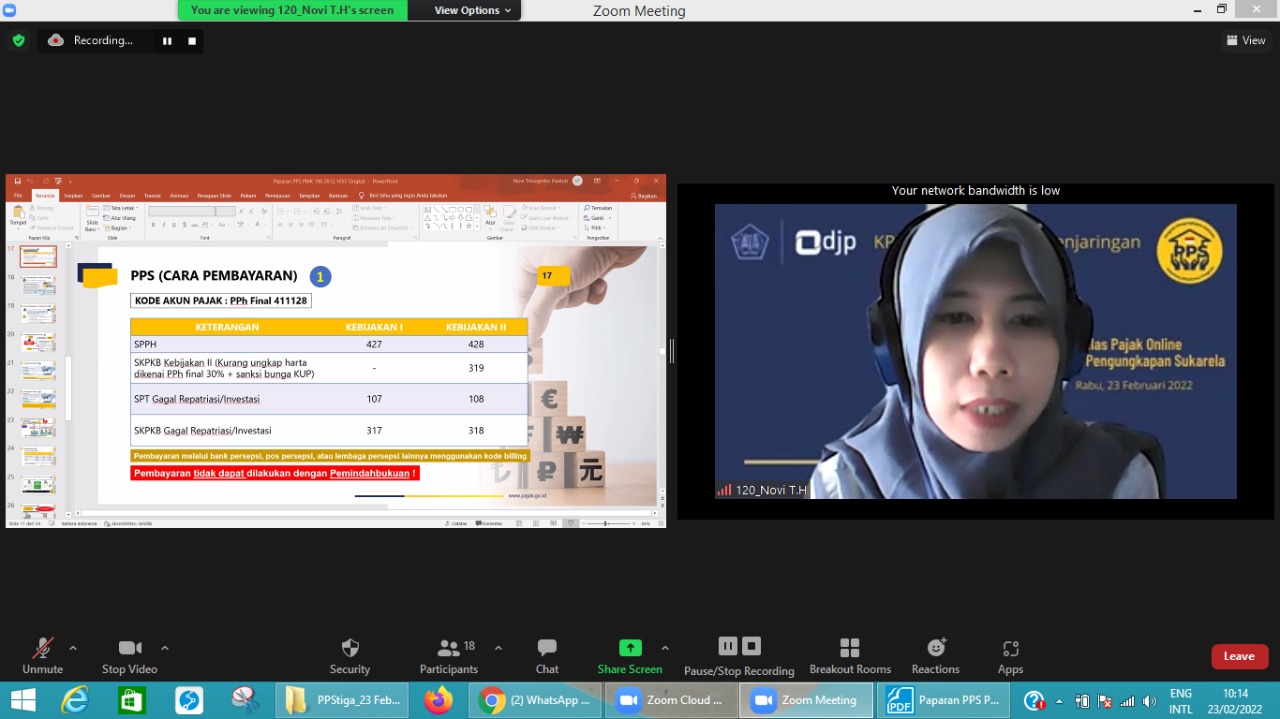The image size is (1280, 719).
Task: Expand audio options arrow beside Unmute
Action: (x=72, y=648)
